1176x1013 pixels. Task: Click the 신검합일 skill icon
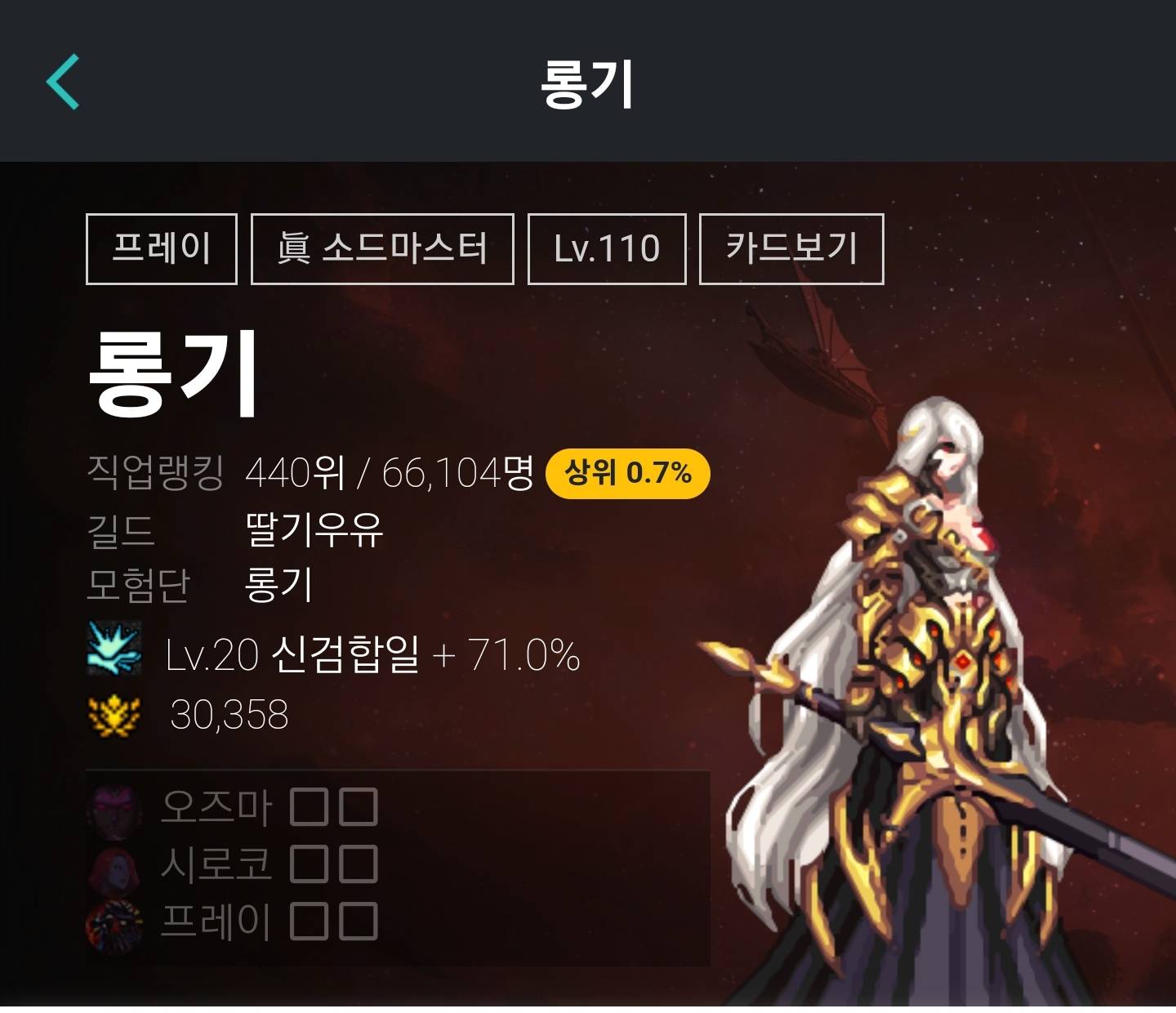click(x=114, y=648)
